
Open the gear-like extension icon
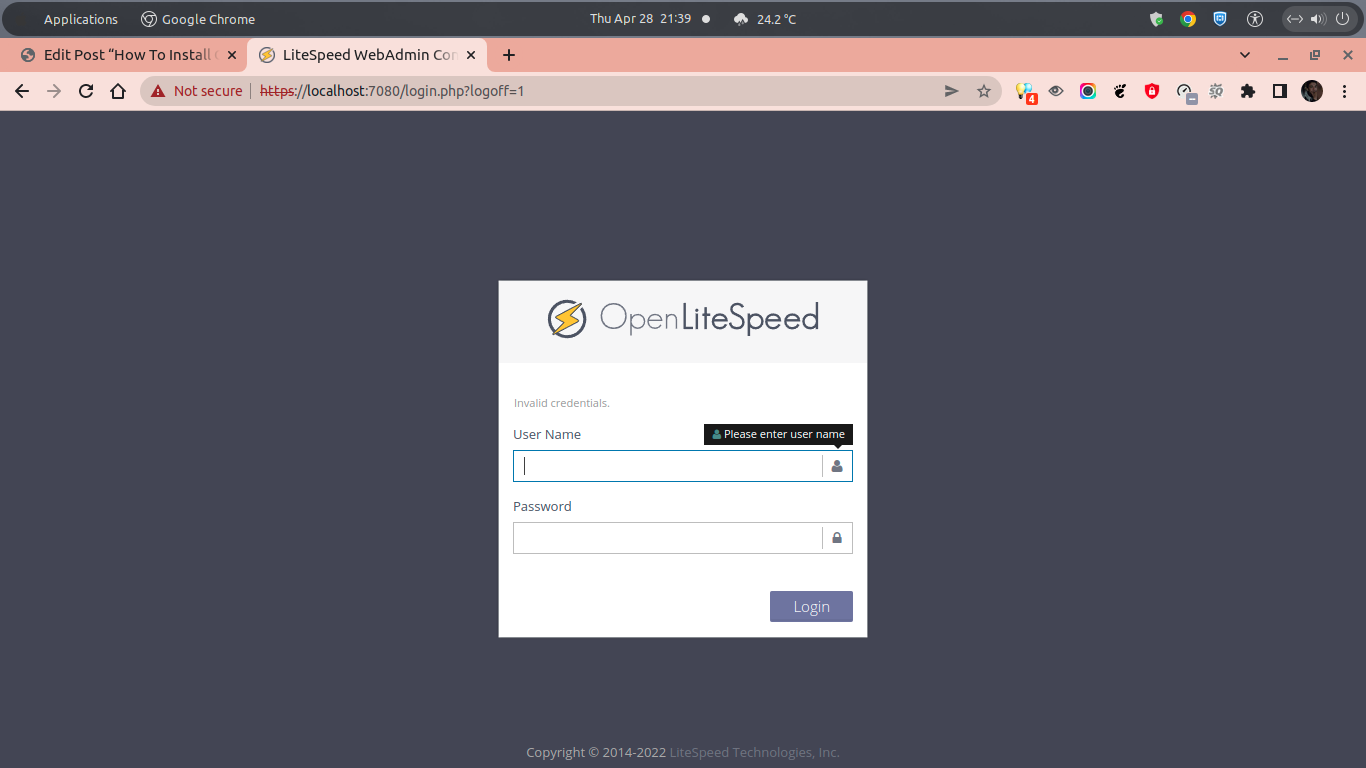click(x=1216, y=91)
